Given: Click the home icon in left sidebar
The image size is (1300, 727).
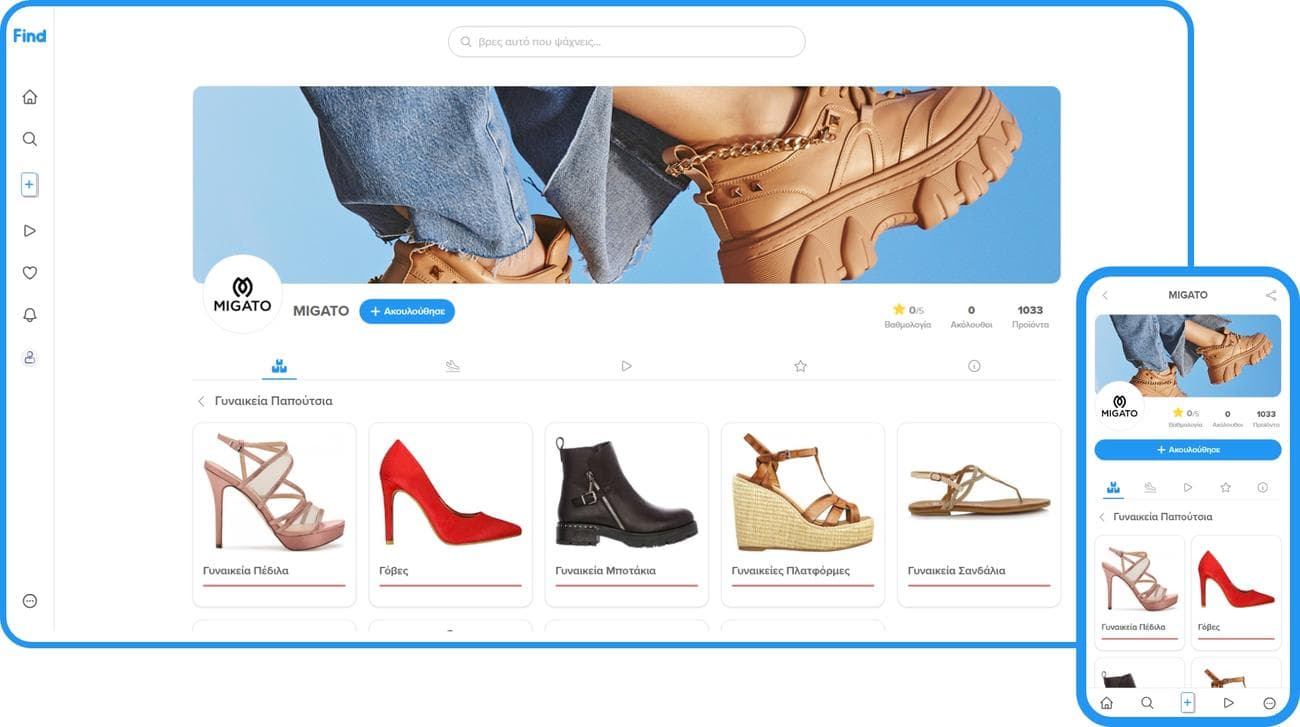Looking at the screenshot, I should (30, 97).
